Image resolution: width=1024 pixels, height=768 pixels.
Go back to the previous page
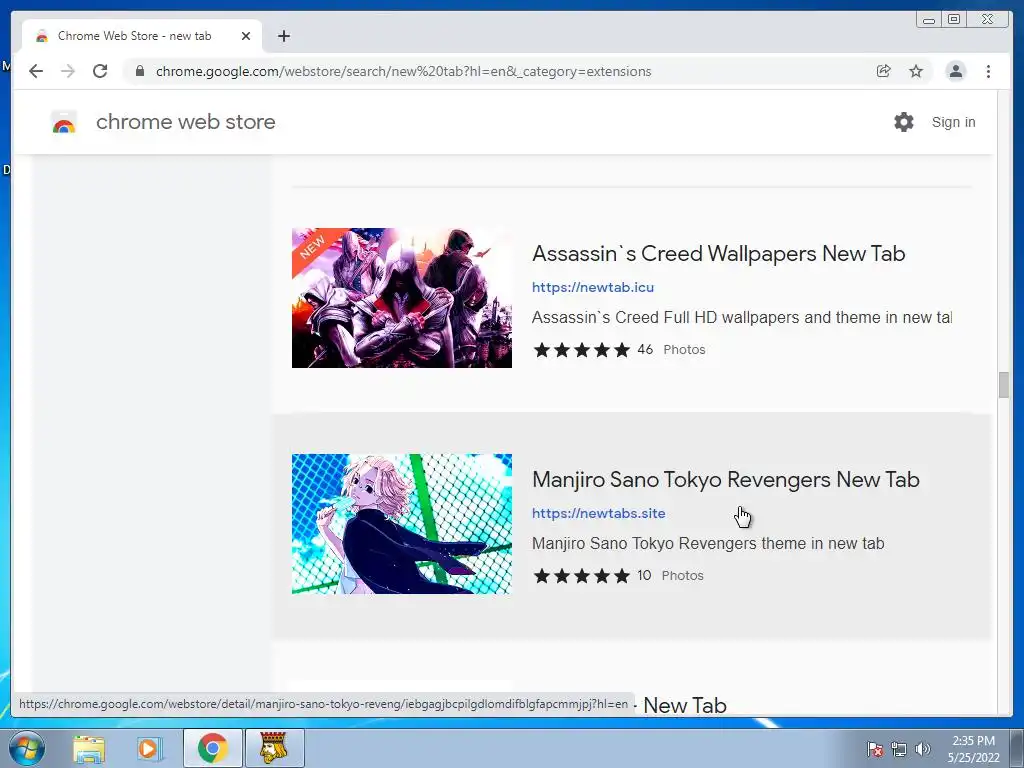coord(36,71)
